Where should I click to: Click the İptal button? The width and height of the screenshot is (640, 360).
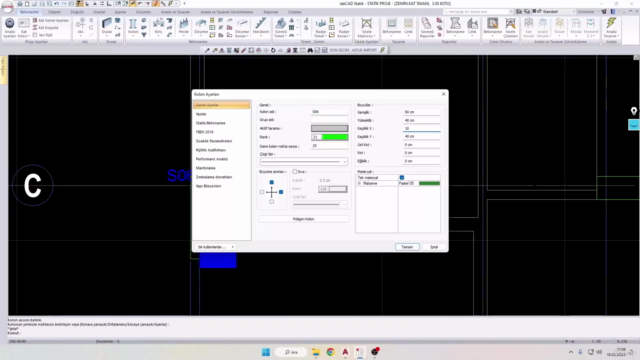coord(434,247)
